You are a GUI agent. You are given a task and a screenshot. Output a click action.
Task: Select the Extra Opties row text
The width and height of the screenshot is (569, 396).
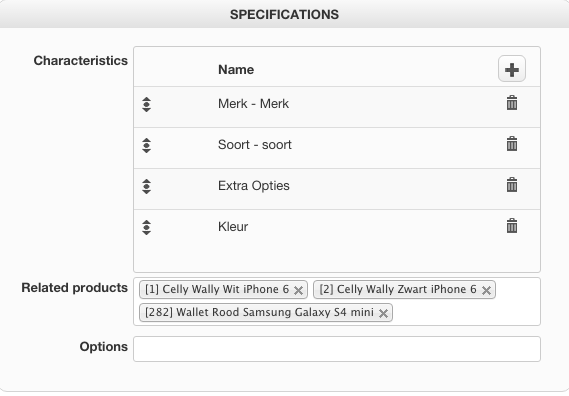pos(254,186)
